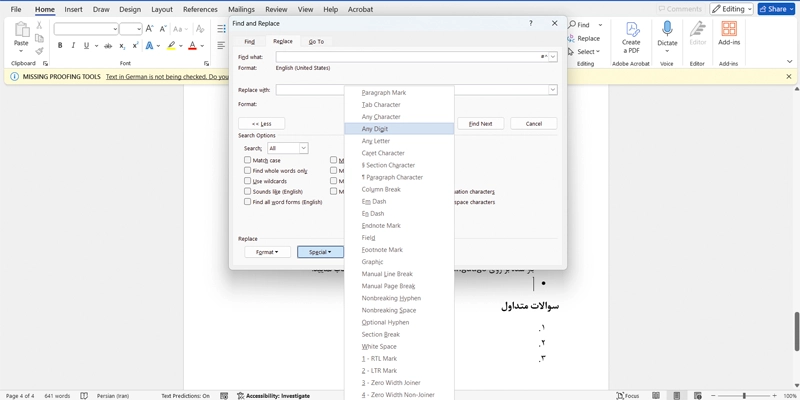Viewport: 800px width, 400px height.
Task: Open the Find what dropdown arrow
Action: [x=553, y=57]
